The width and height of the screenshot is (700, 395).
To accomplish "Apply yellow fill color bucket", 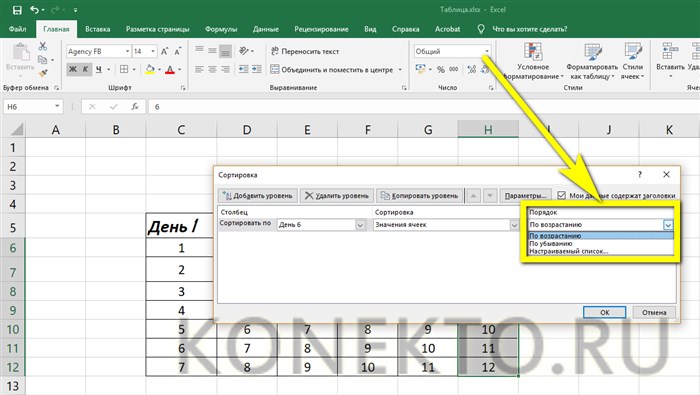I will click(150, 69).
